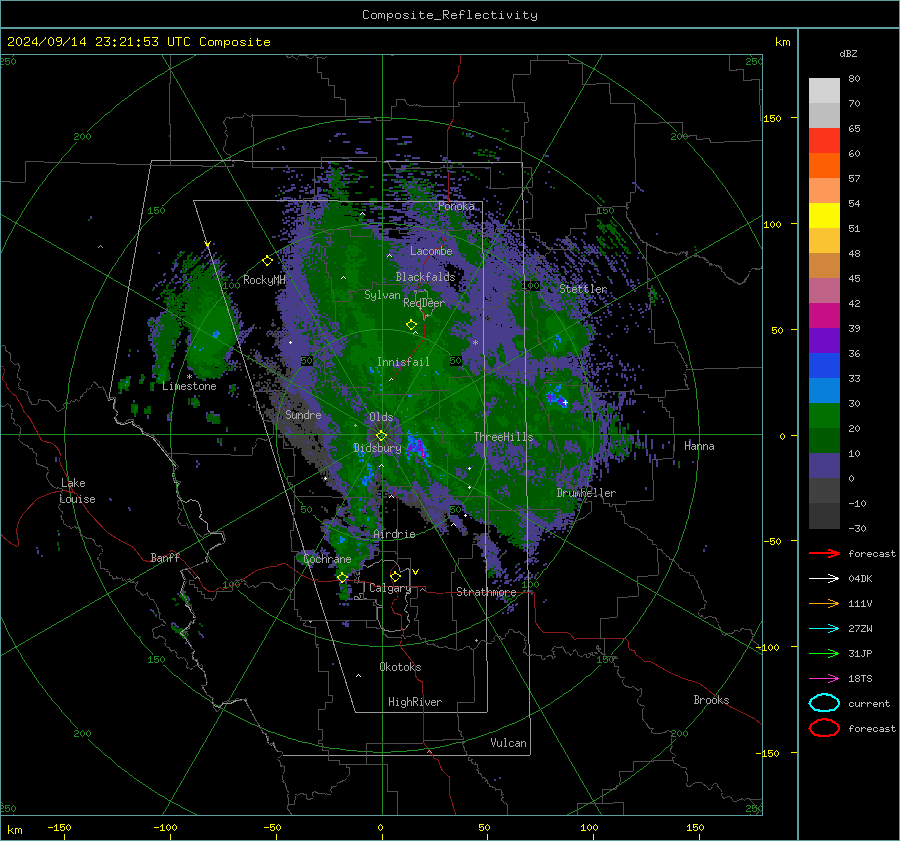The image size is (900, 841).
Task: Click the HighRiver label
Action: (415, 703)
